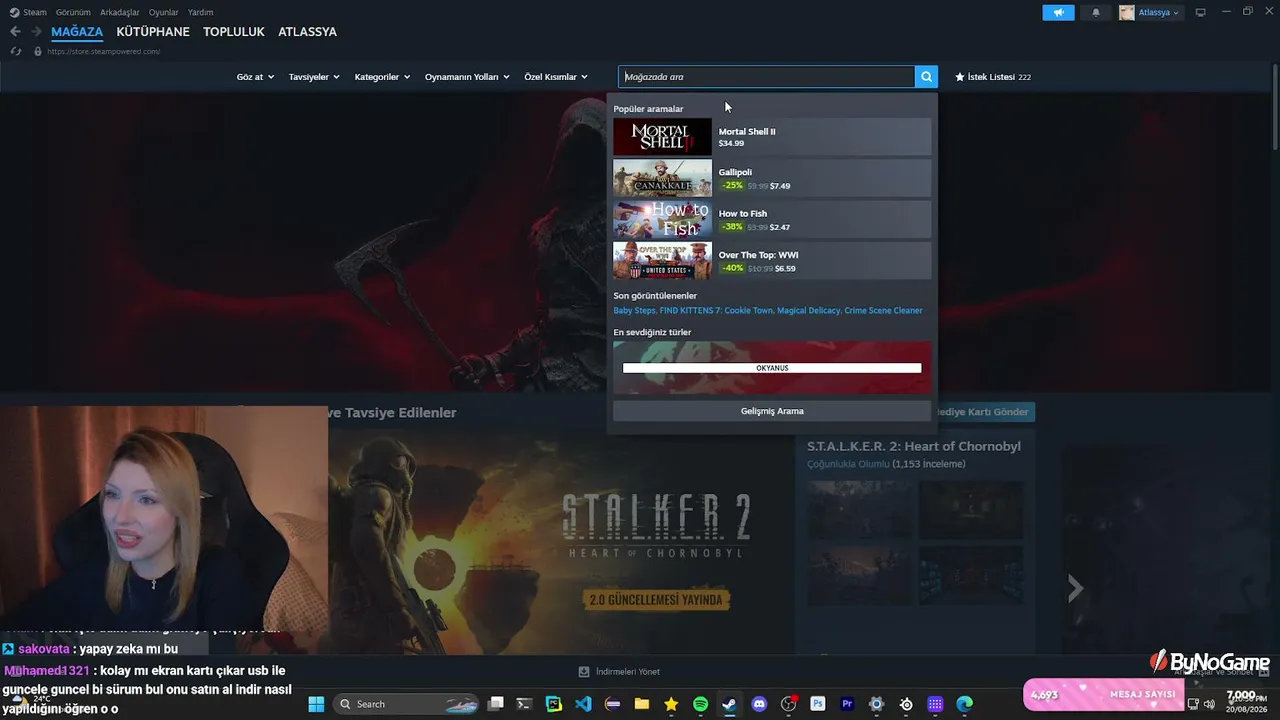
Task: Open the announcements megaphone button
Action: tap(1058, 12)
